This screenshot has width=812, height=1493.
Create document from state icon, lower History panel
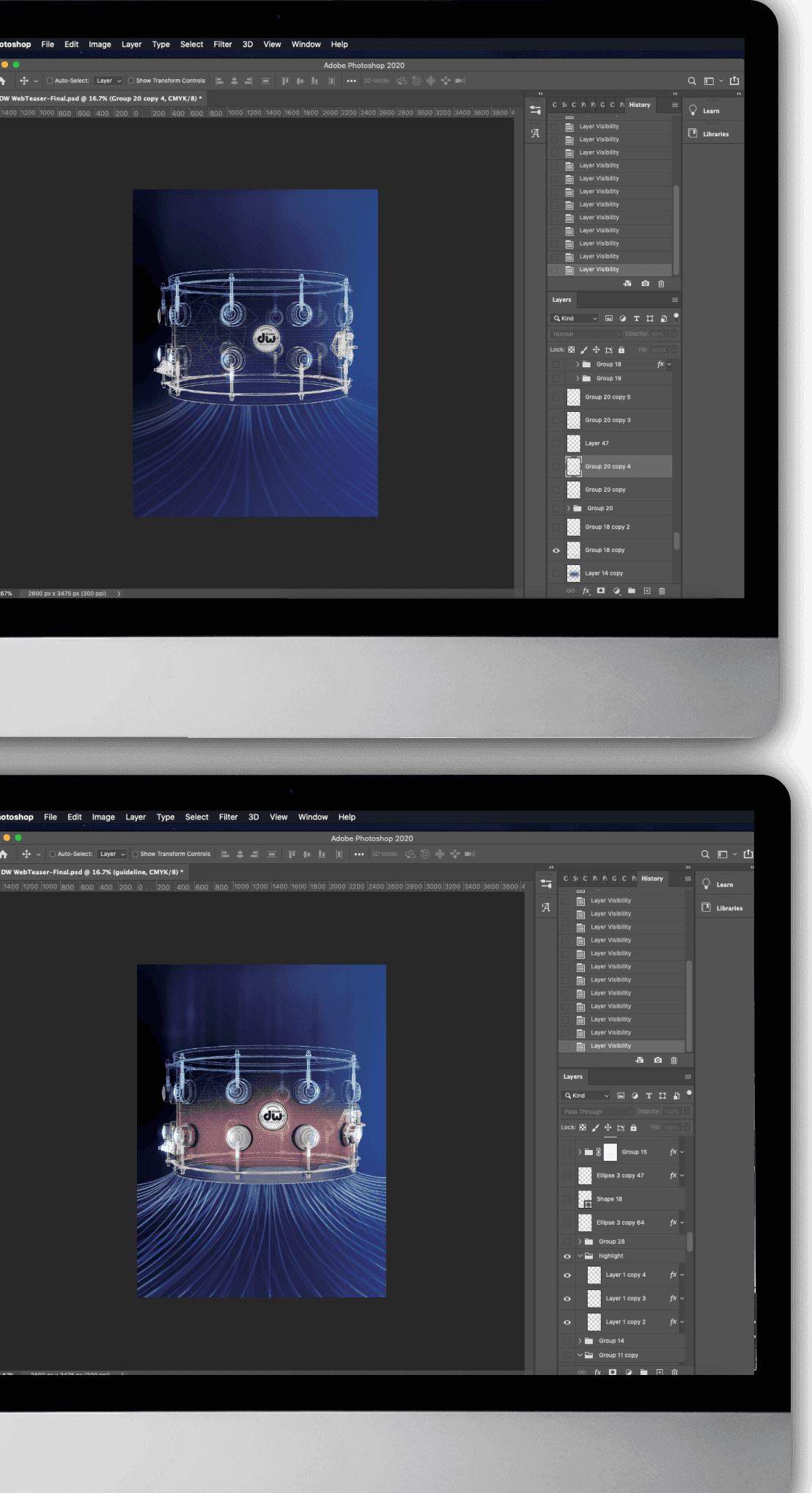pos(639,1061)
